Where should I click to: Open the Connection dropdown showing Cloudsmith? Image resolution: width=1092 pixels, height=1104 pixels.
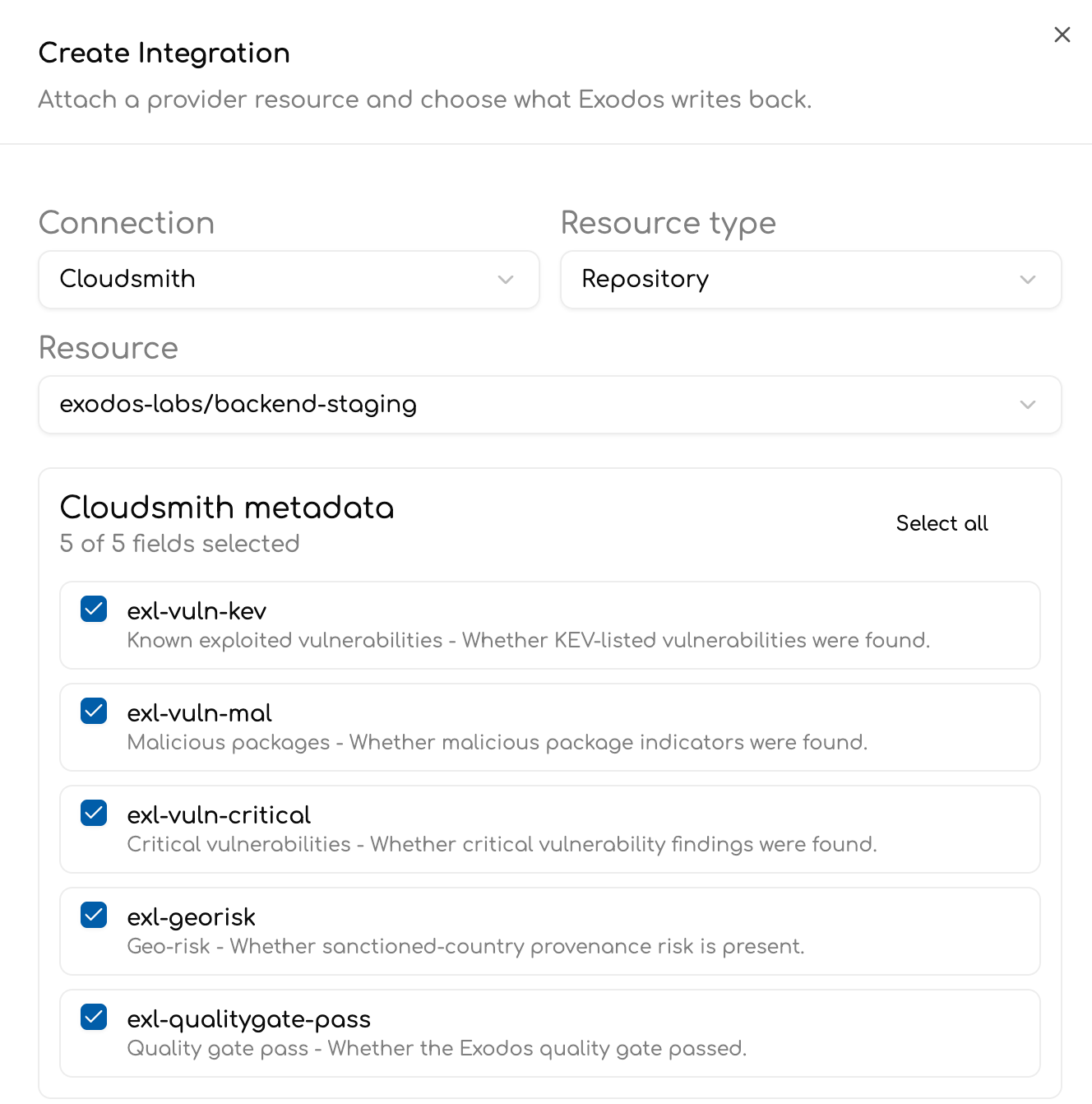[289, 280]
